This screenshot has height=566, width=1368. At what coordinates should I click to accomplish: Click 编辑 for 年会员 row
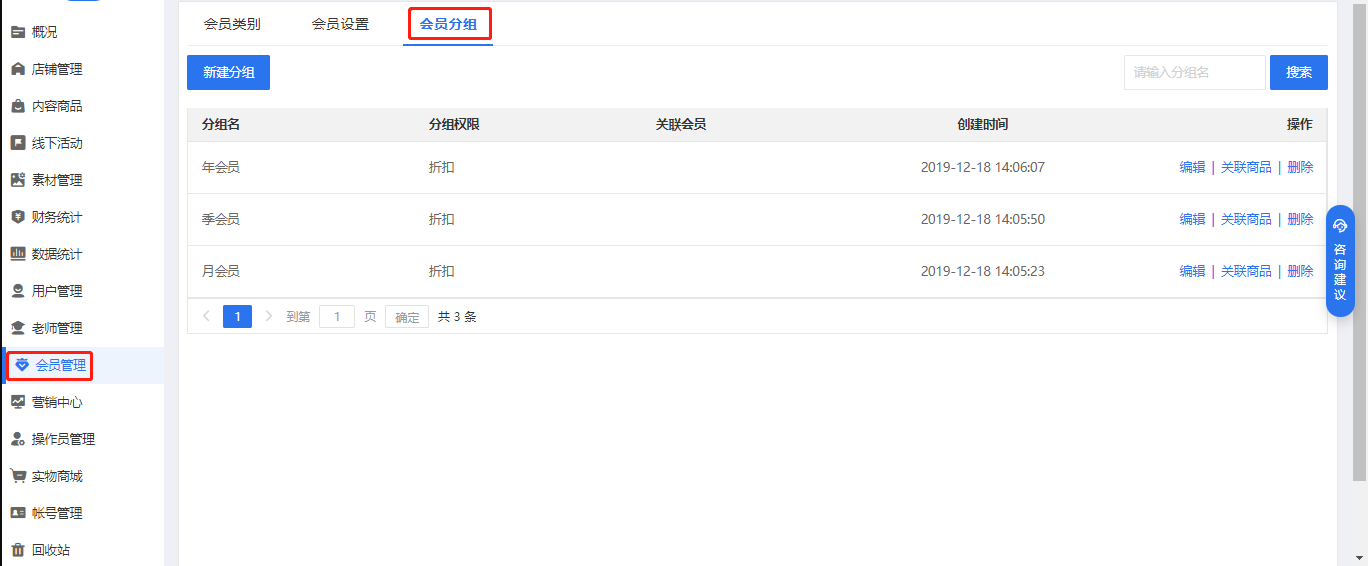(1192, 168)
